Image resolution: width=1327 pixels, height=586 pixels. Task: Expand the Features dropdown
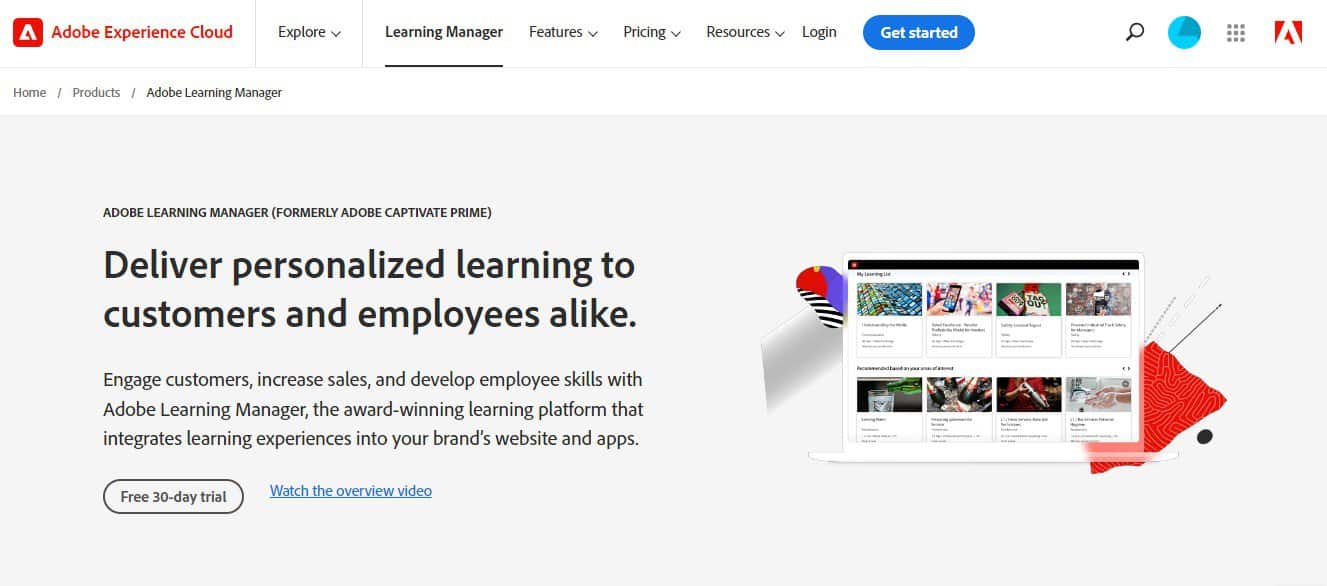click(563, 32)
